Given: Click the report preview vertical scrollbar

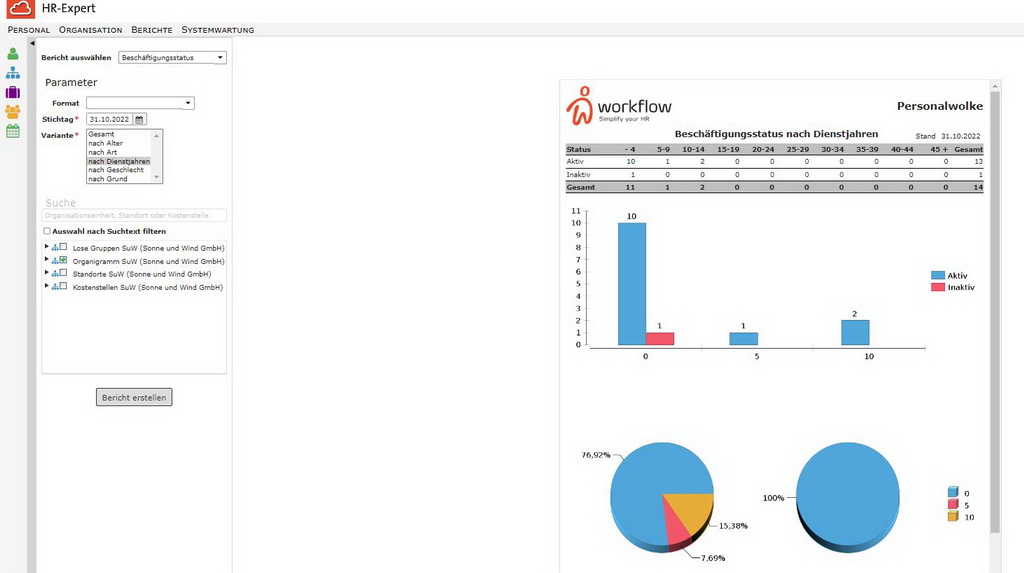Looking at the screenshot, I should 995,312.
